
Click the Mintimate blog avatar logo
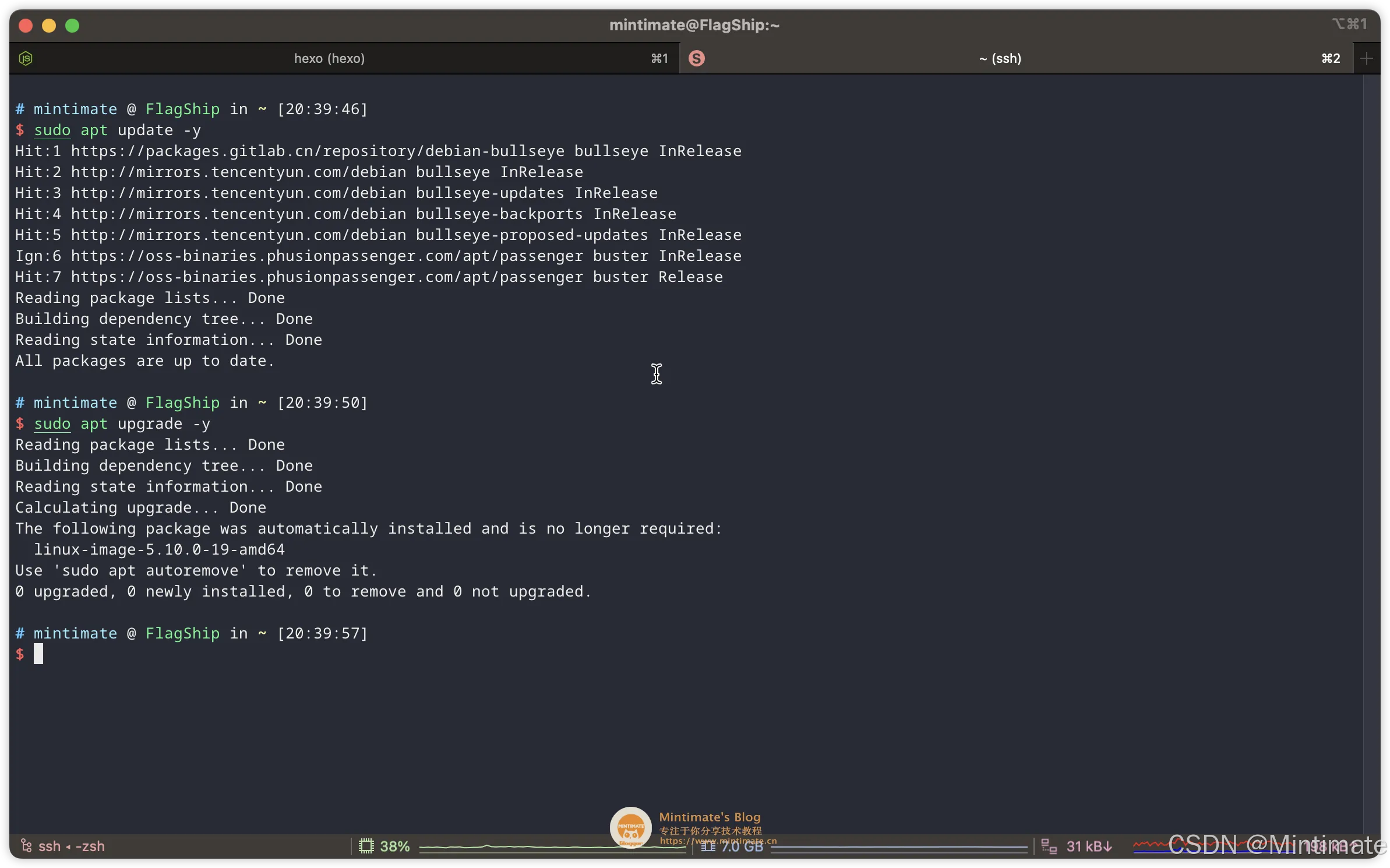tap(630, 827)
